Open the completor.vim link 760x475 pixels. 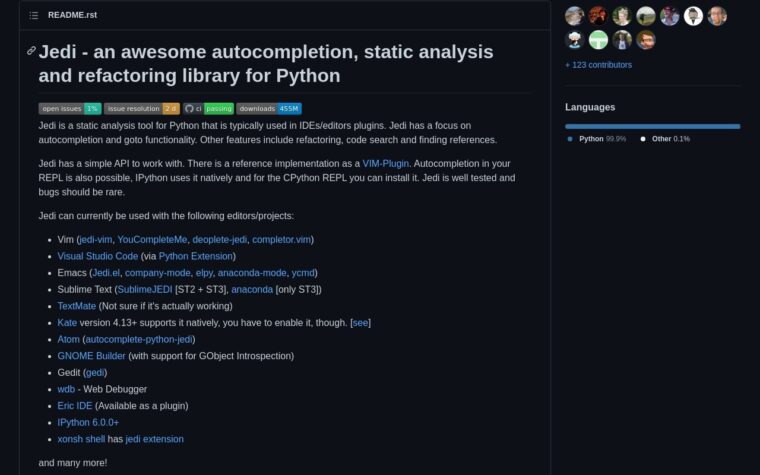(x=281, y=240)
